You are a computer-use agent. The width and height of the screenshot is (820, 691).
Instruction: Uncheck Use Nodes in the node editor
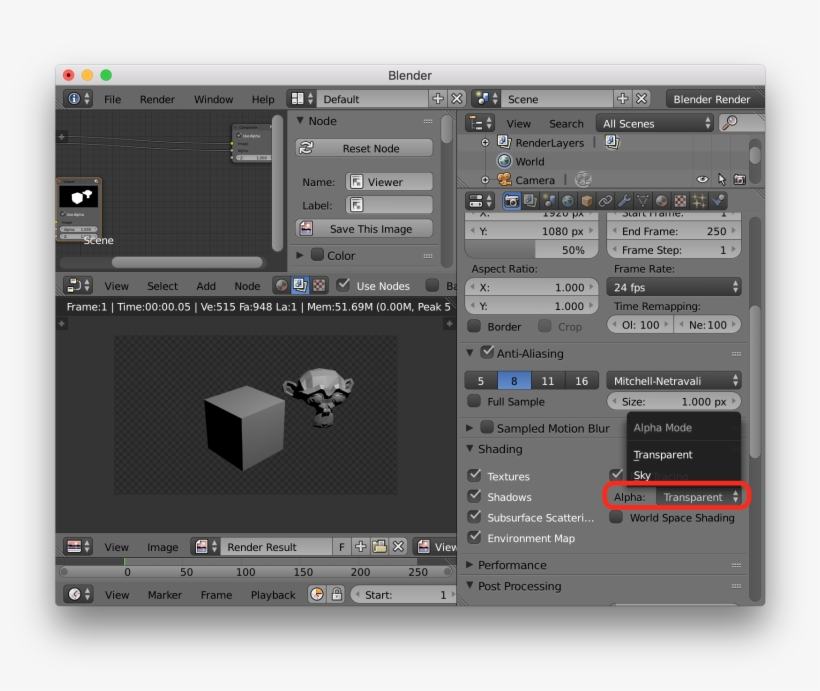coord(343,285)
